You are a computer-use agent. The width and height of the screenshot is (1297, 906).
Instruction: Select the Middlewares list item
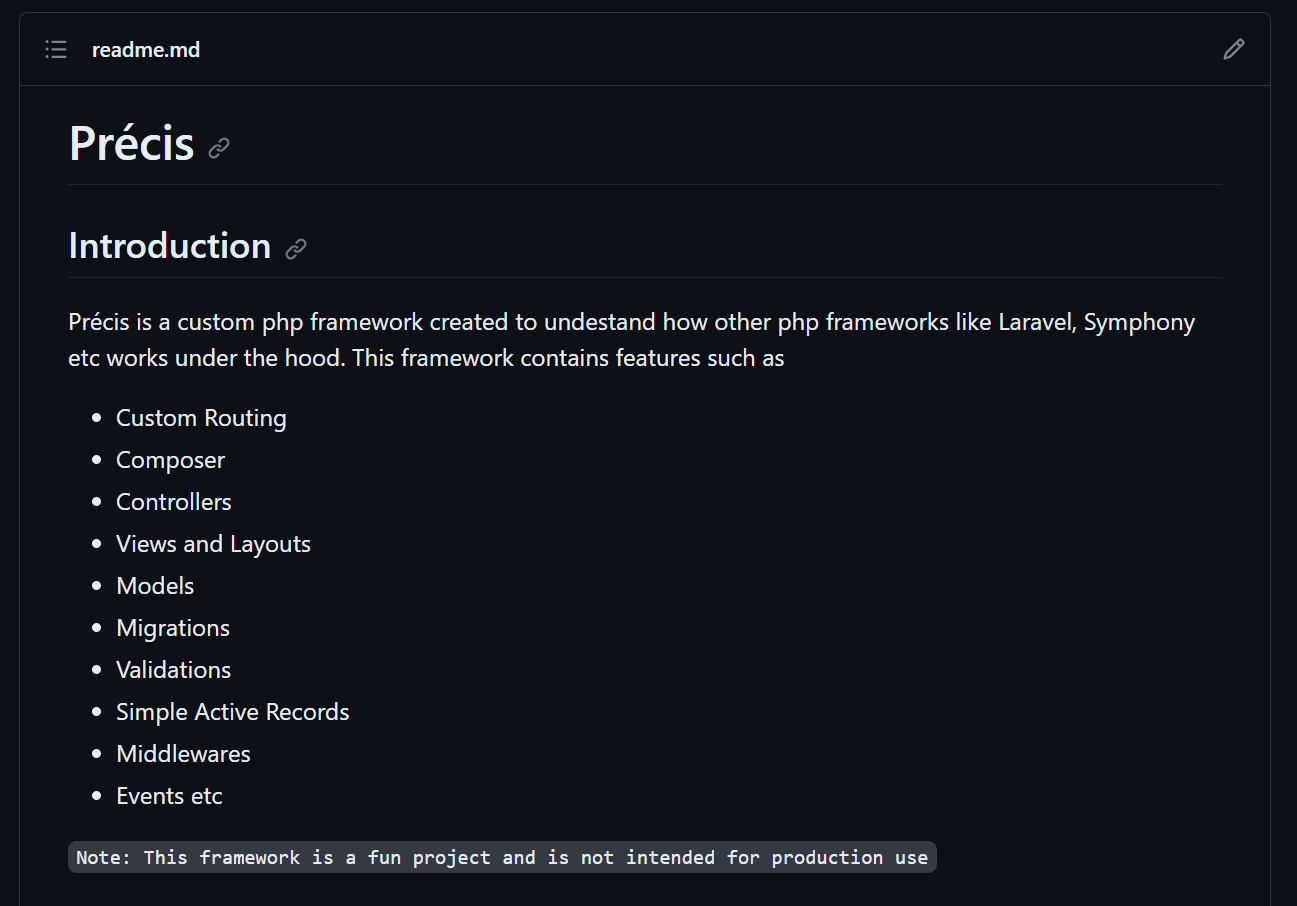coord(183,754)
